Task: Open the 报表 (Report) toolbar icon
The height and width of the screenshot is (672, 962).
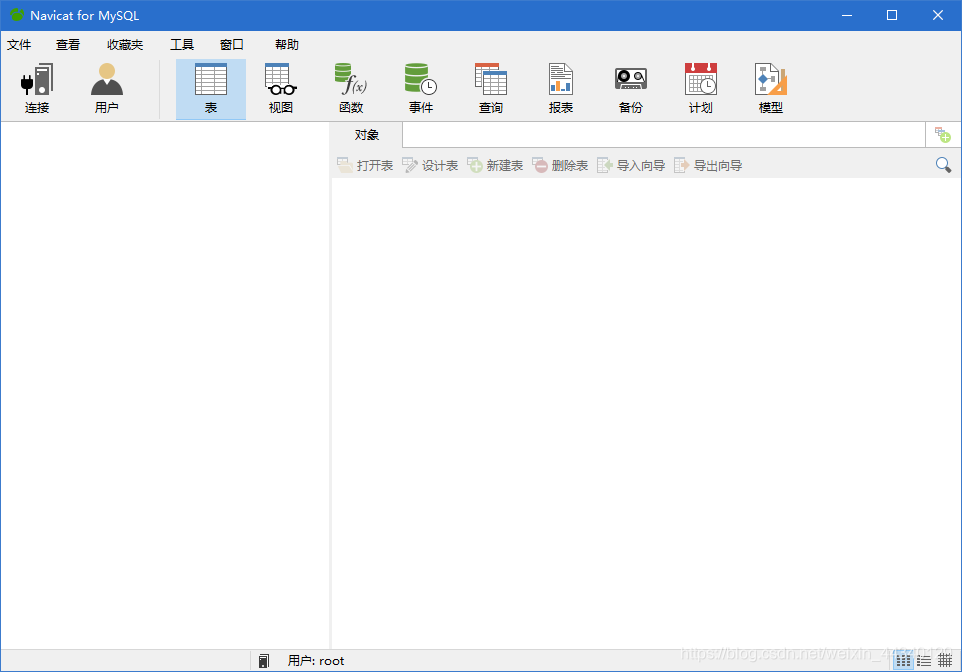Action: 560,89
